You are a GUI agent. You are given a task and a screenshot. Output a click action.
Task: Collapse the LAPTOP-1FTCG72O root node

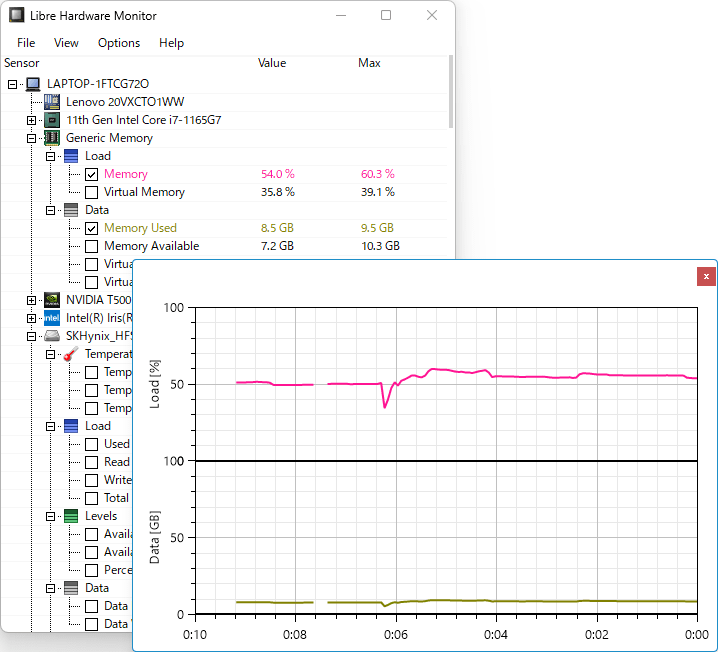coord(12,84)
